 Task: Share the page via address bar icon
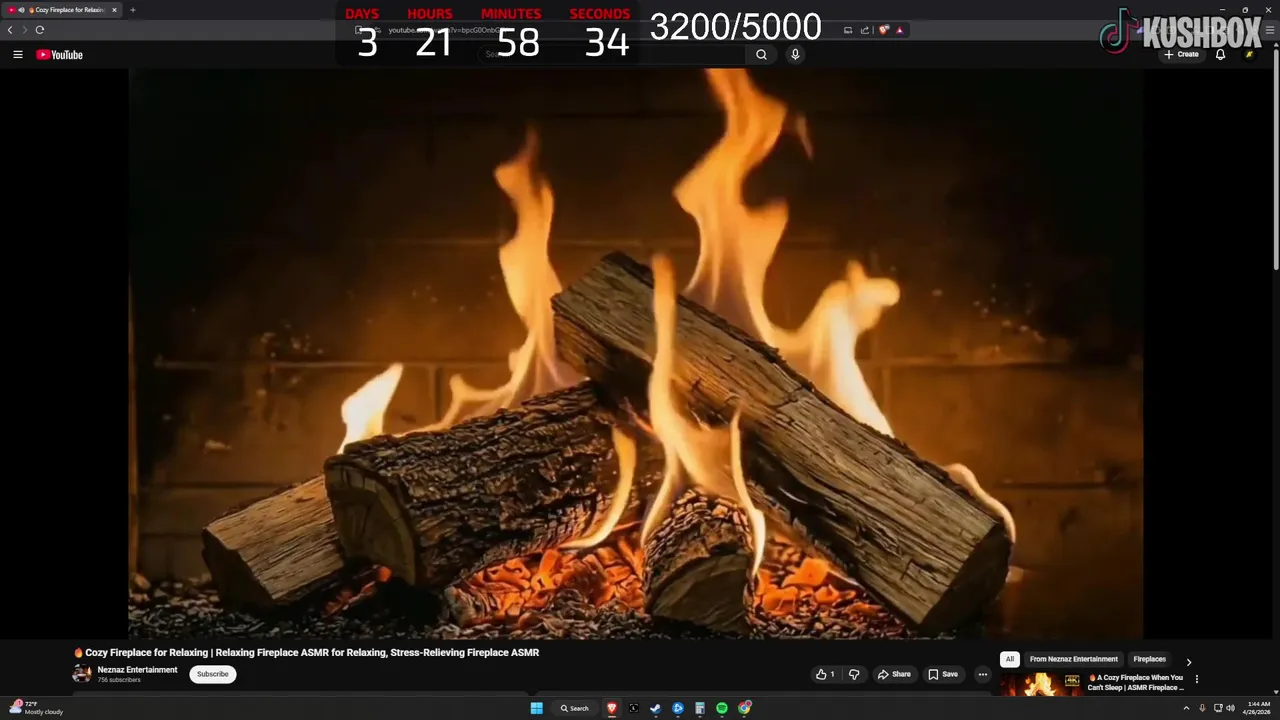pos(865,30)
